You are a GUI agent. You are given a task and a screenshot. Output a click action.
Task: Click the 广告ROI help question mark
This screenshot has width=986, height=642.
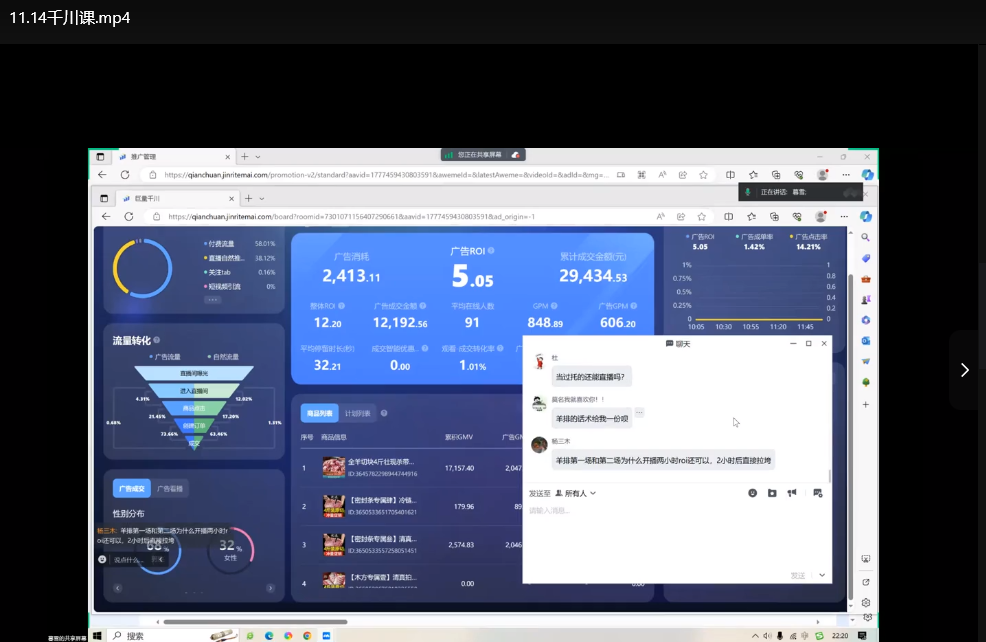(x=491, y=250)
